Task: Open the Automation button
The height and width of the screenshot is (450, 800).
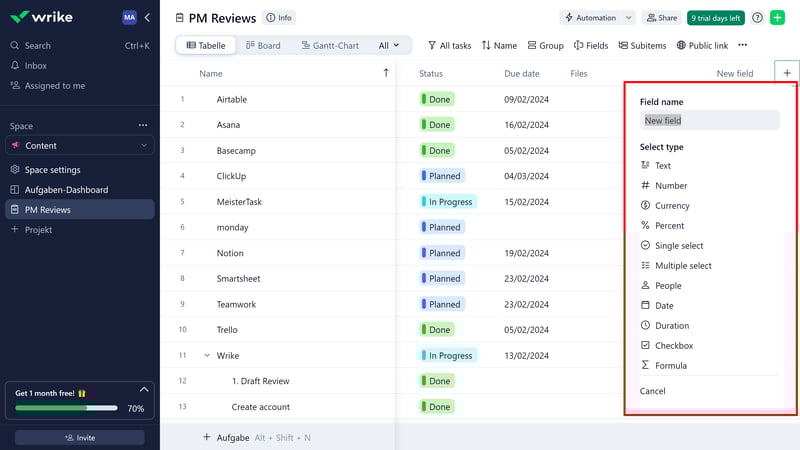Action: pos(590,18)
